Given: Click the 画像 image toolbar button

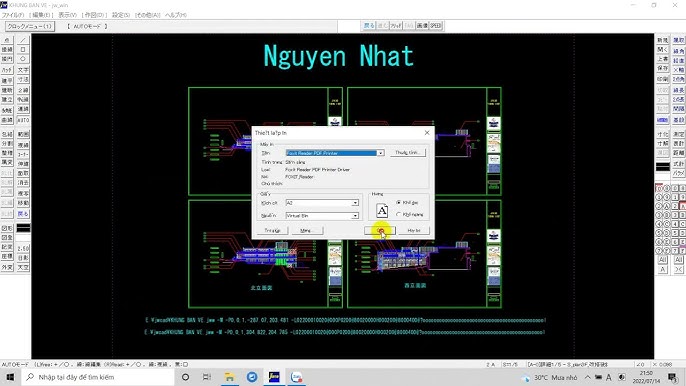Looking at the screenshot, I should (422, 26).
